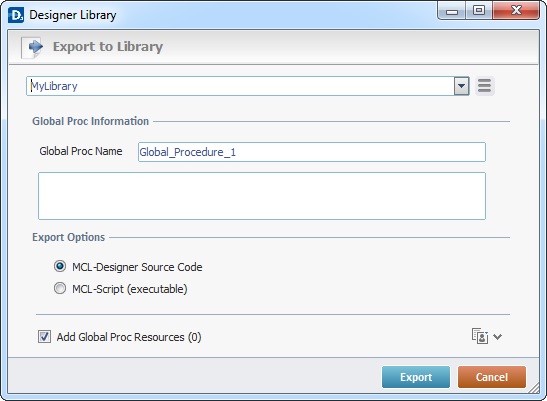Click the window resize grip corner
This screenshot has width=547, height=401.
pyautogui.click(x=534, y=388)
